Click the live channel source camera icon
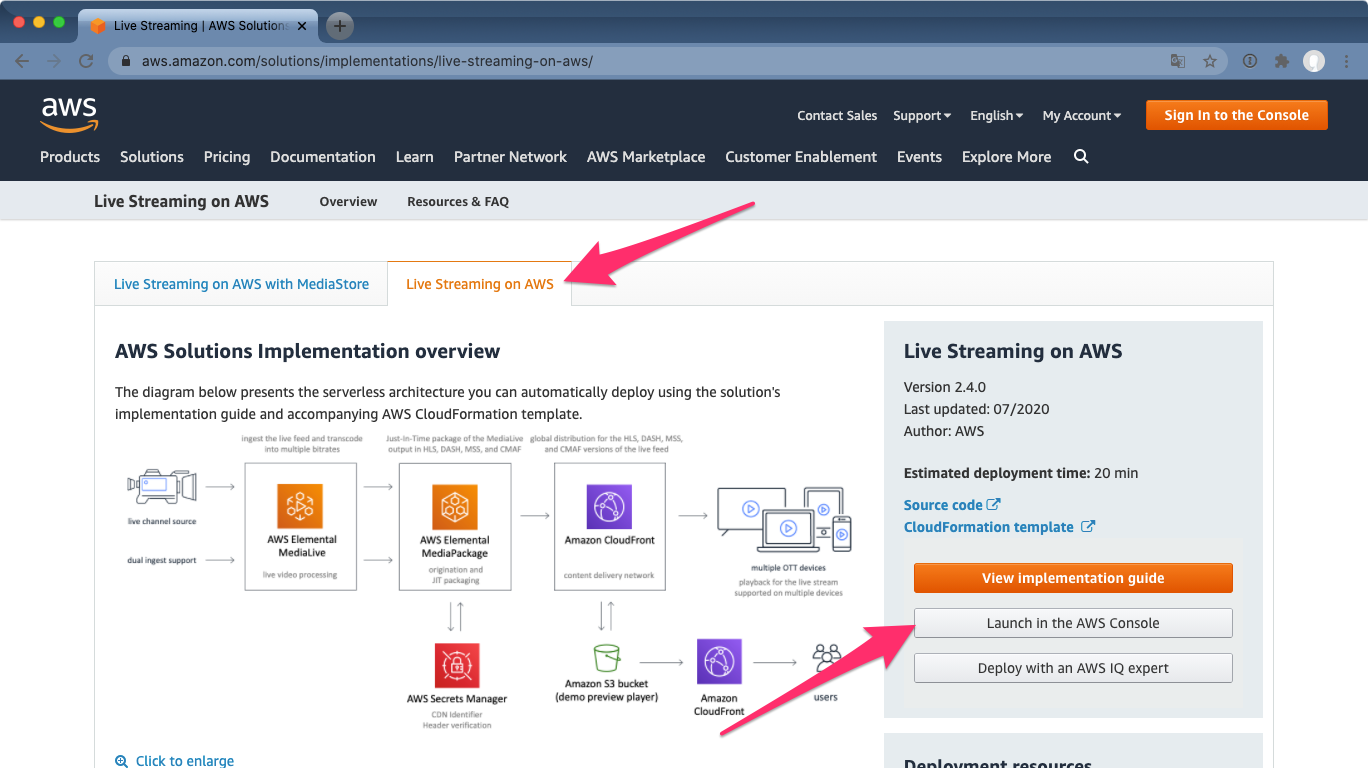1368x768 pixels. [x=161, y=488]
